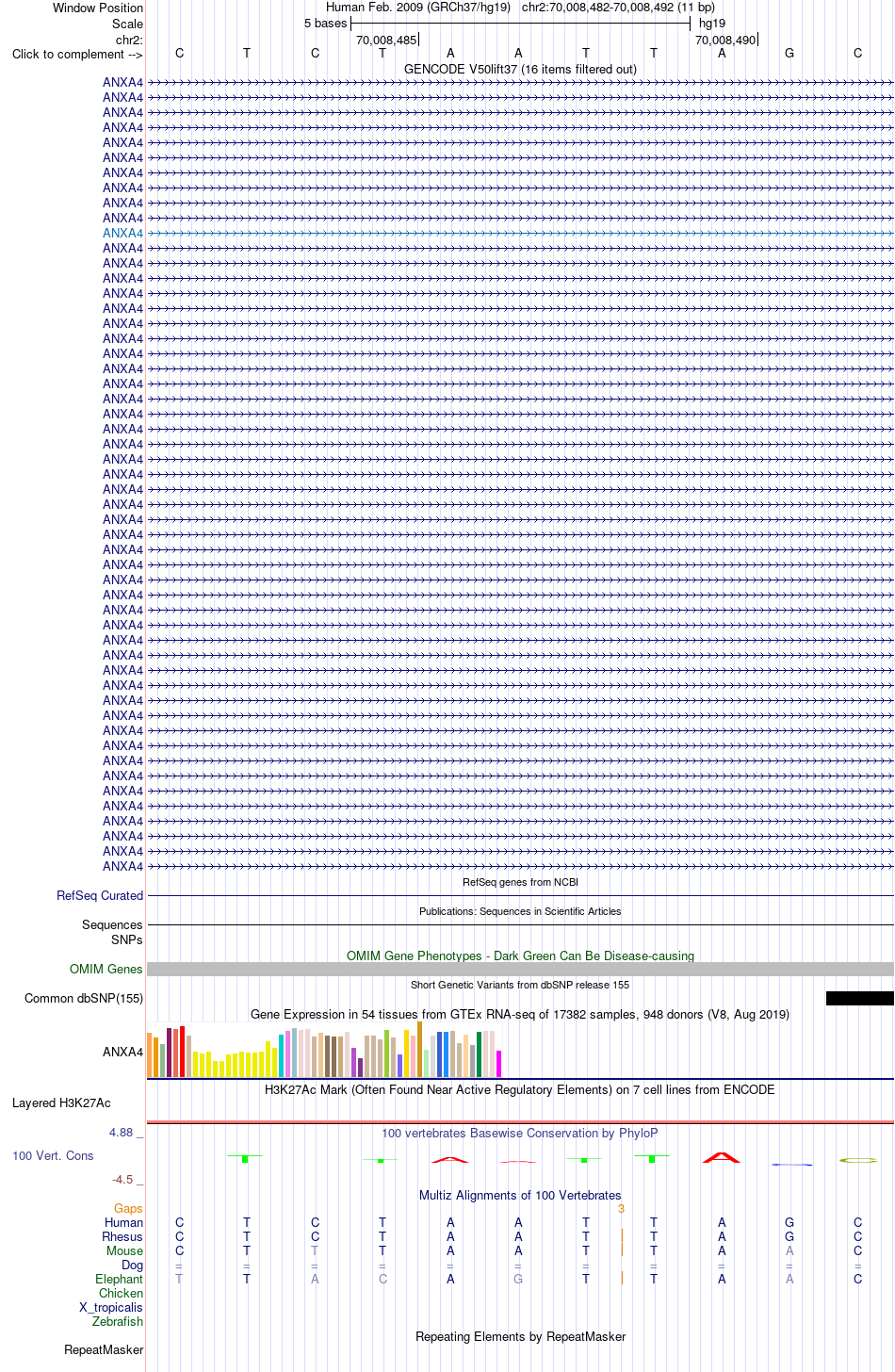Screen dimensions: 895x1372
Task: Select the Mouse species label
Action: point(125,1250)
